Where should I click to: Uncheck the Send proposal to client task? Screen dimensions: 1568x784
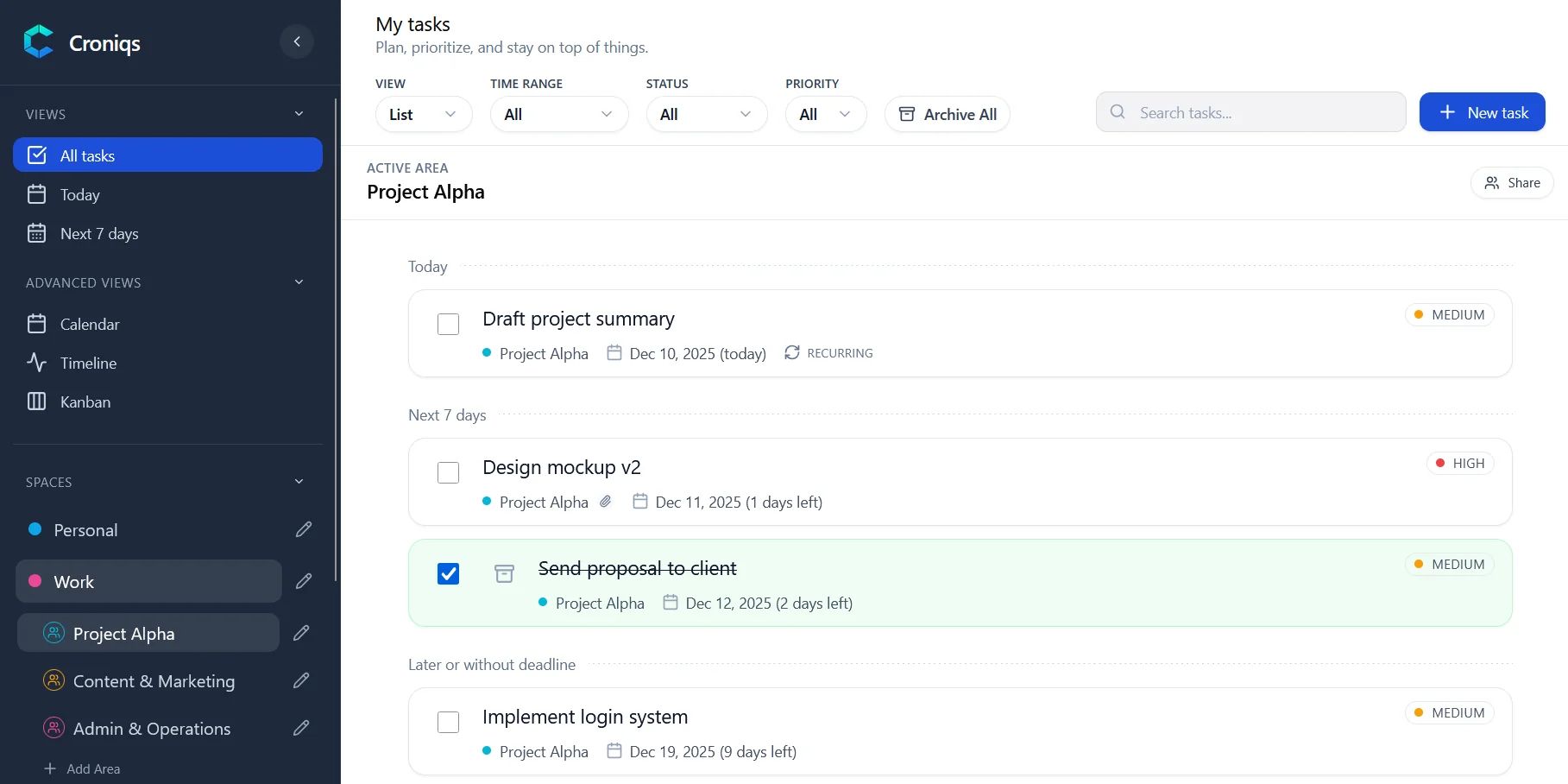point(448,573)
